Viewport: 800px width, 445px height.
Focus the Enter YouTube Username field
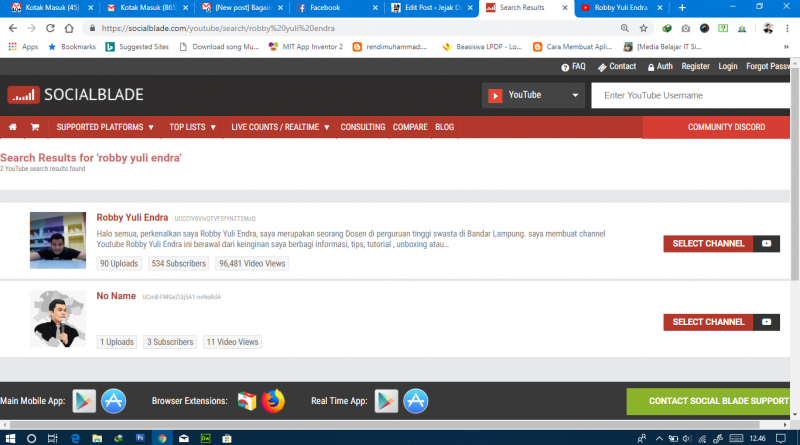click(x=690, y=95)
